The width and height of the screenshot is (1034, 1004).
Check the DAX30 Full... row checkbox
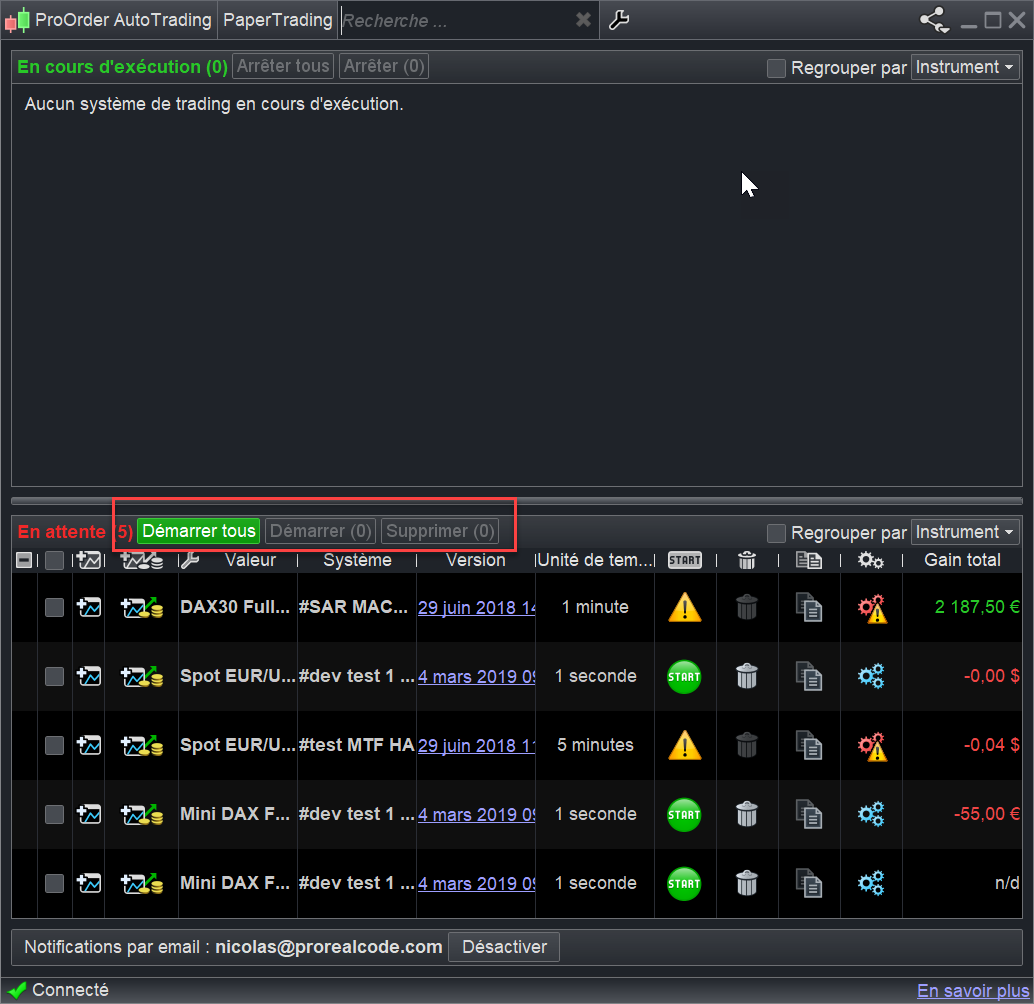tap(54, 607)
